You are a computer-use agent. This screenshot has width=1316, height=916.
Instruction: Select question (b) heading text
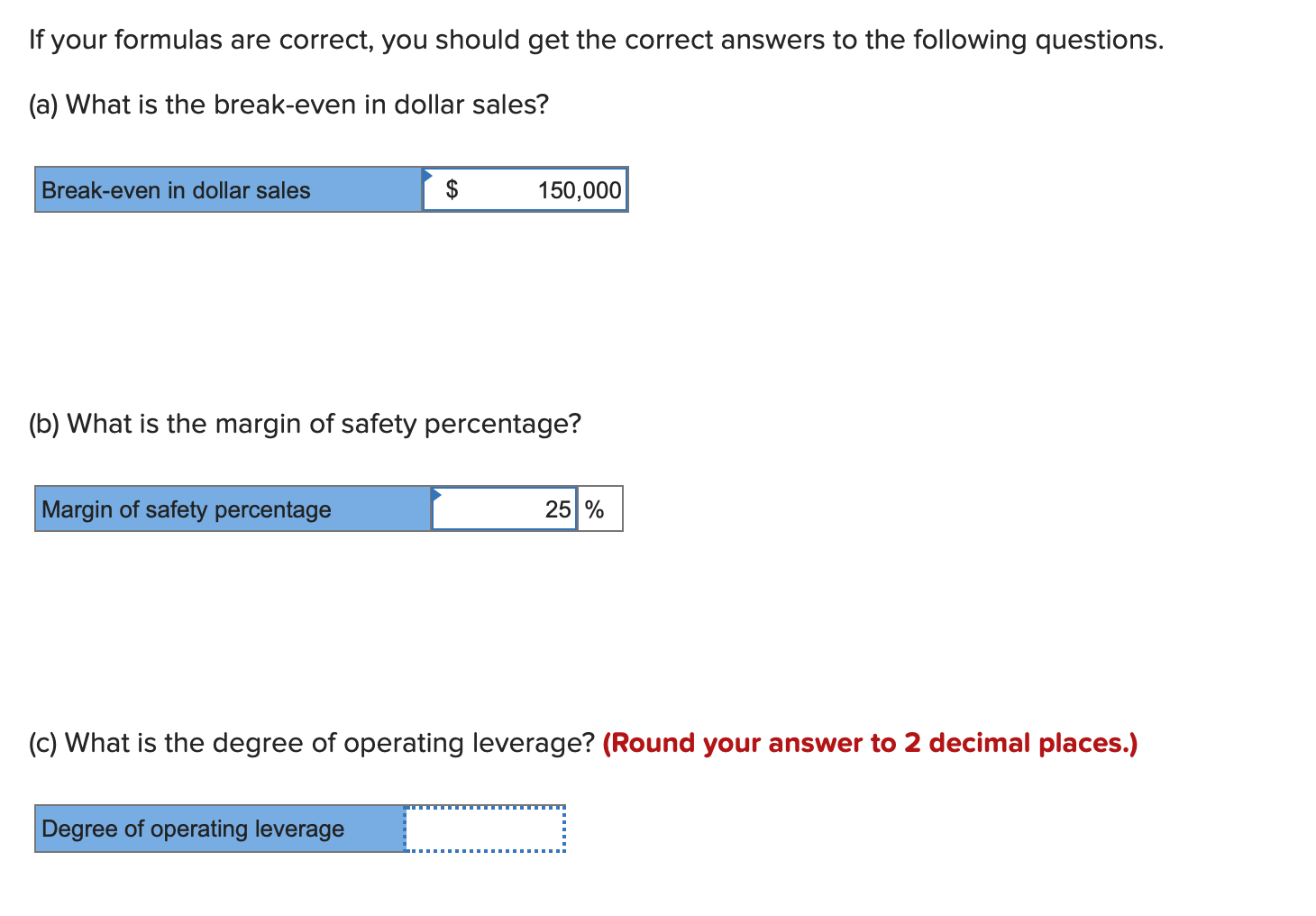pyautogui.click(x=305, y=424)
